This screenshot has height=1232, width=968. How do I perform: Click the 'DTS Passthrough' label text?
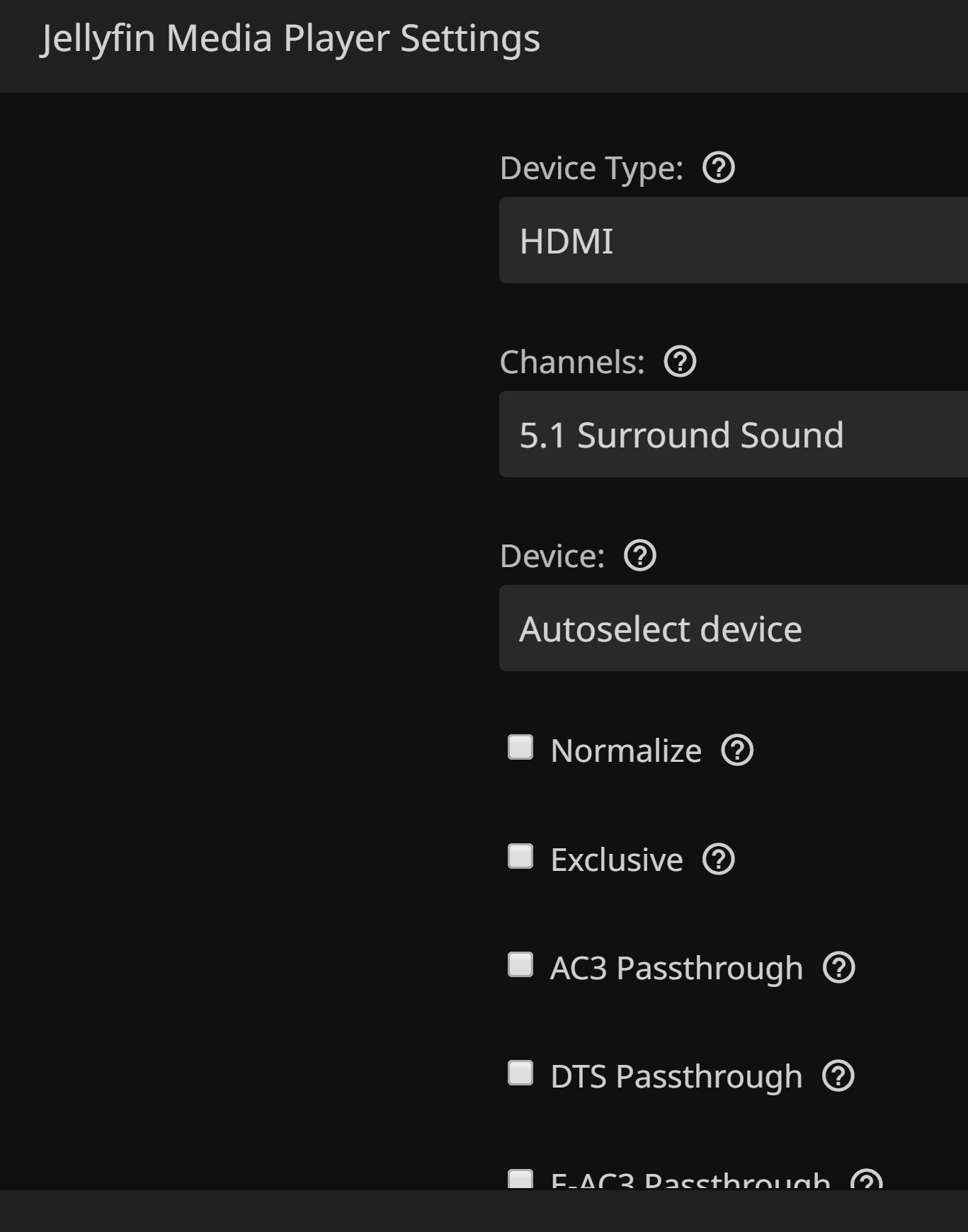676,1077
